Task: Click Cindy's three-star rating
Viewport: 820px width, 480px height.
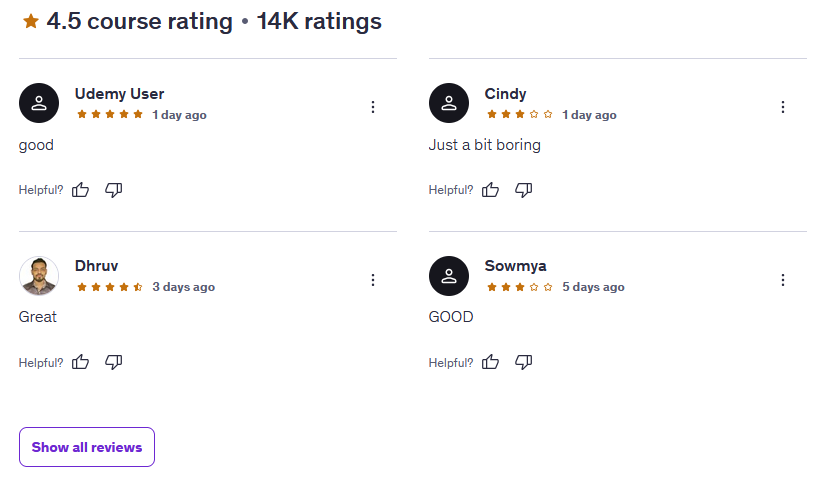Action: 520,115
